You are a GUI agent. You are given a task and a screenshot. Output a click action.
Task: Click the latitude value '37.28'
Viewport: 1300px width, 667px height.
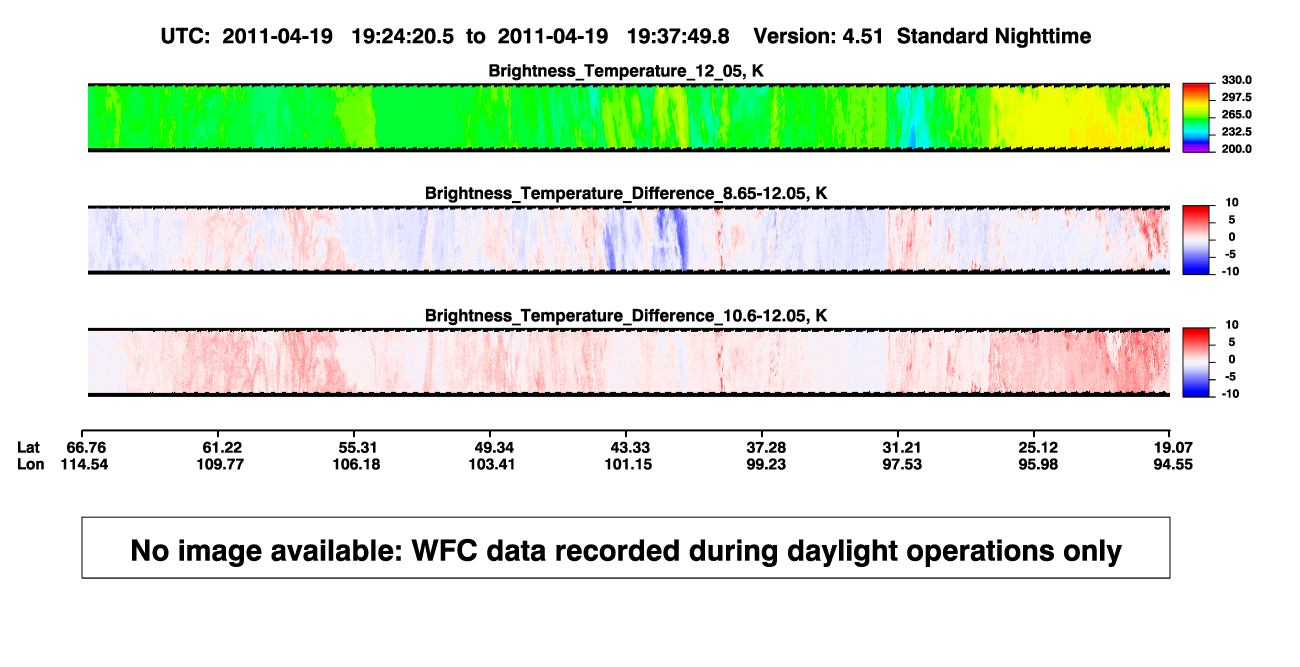(x=765, y=446)
